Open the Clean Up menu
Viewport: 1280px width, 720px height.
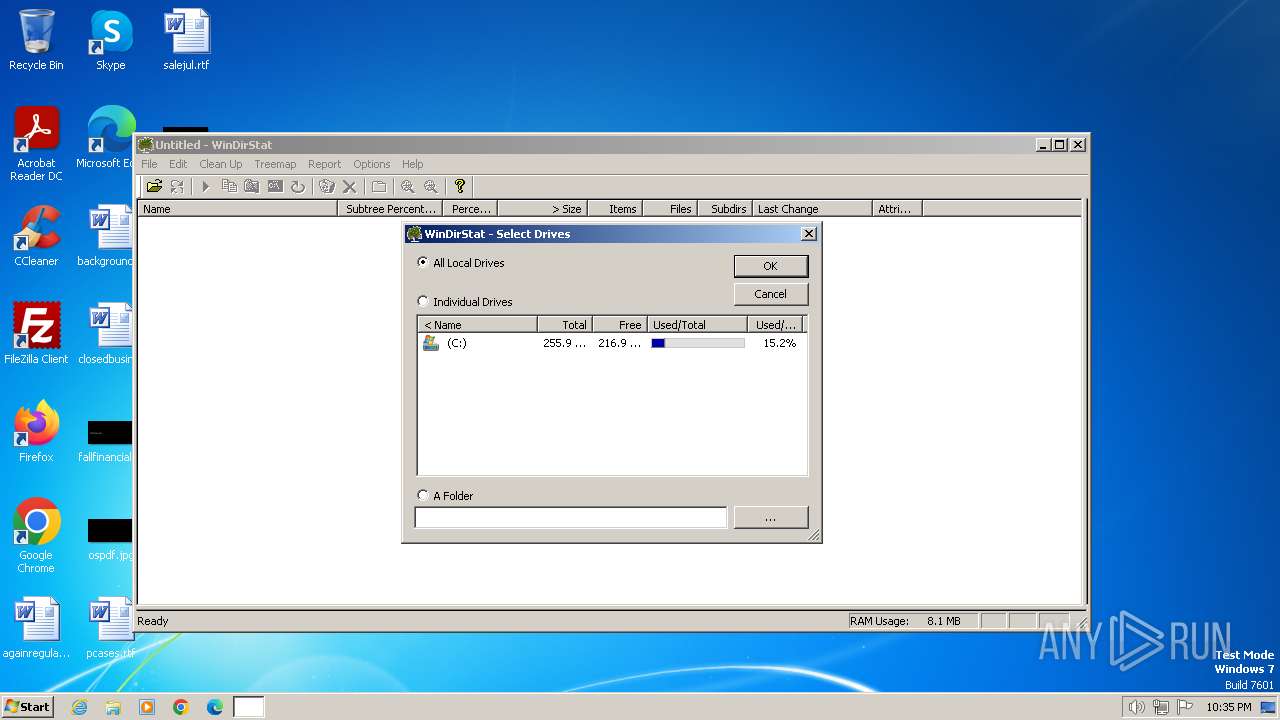click(220, 164)
